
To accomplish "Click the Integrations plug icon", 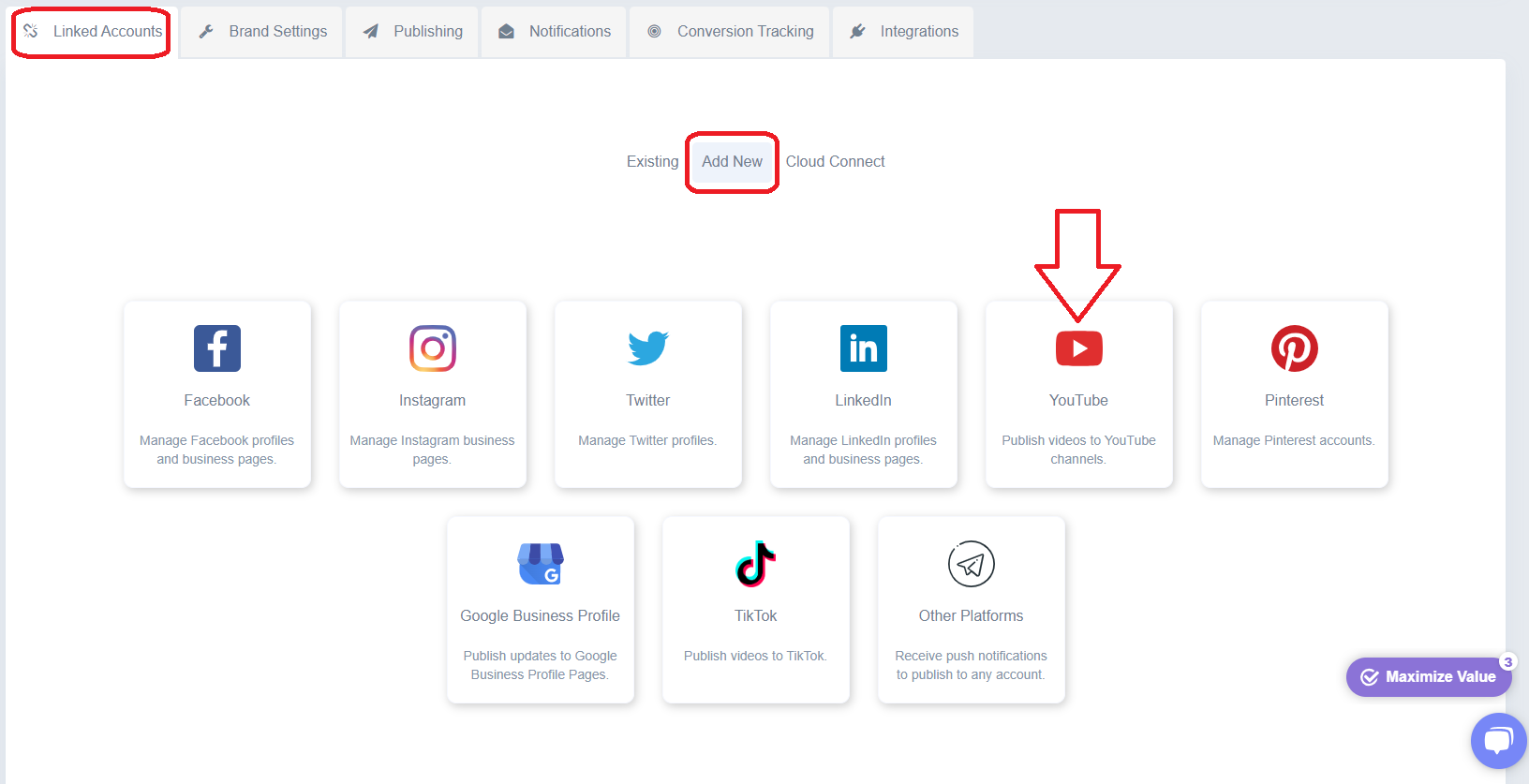I will click(x=857, y=31).
